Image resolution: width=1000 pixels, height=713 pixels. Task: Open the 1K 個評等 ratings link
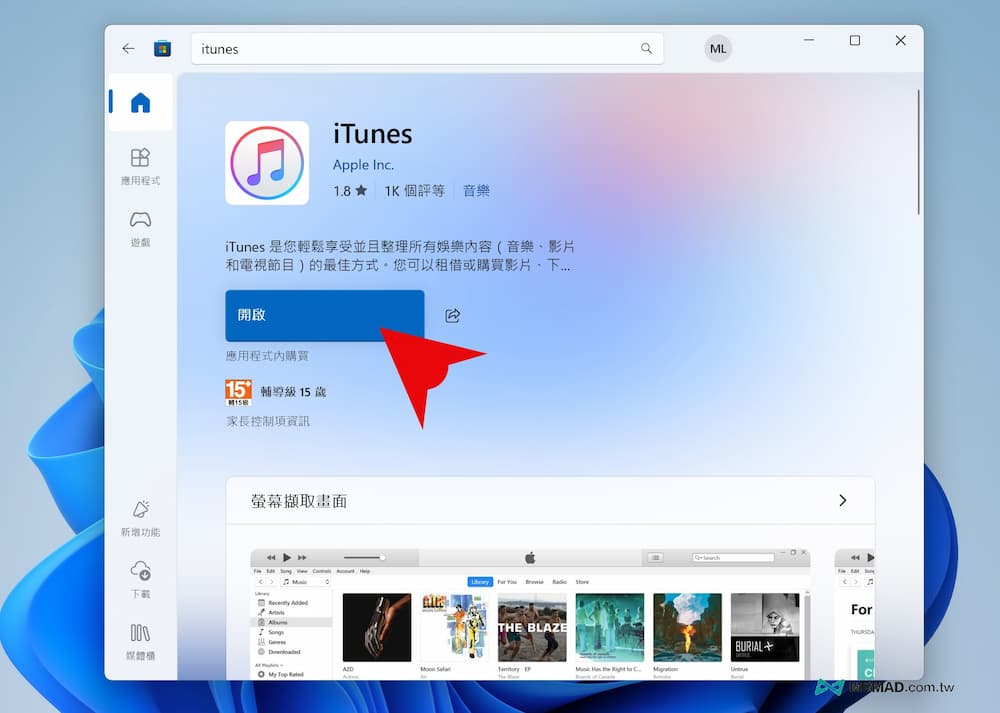[x=414, y=191]
